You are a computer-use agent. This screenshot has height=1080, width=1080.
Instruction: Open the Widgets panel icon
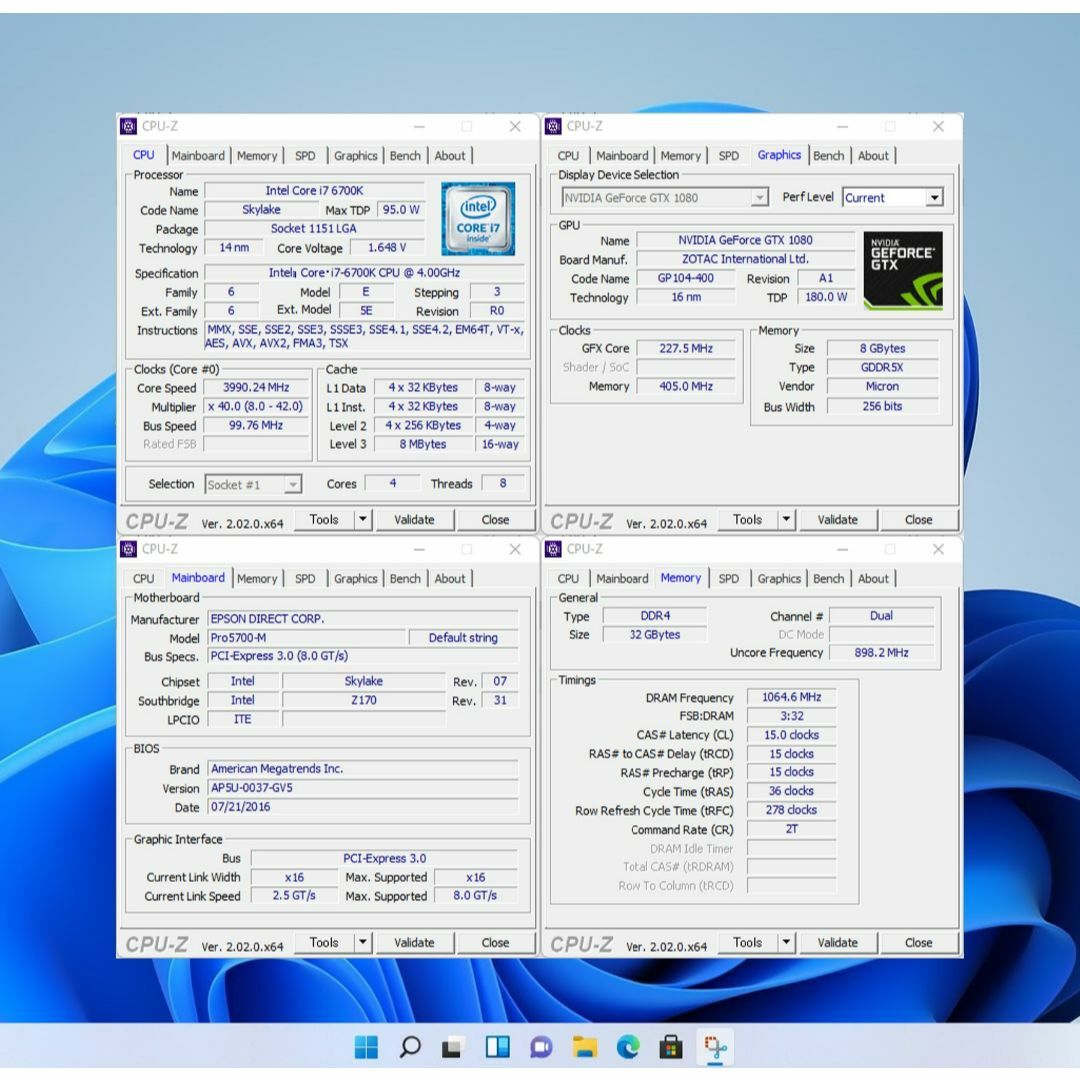(497, 1047)
